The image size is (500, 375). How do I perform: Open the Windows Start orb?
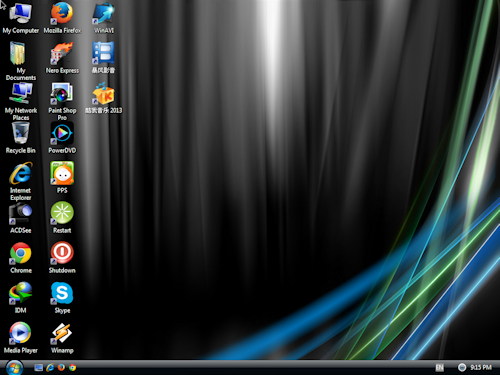click(x=15, y=367)
